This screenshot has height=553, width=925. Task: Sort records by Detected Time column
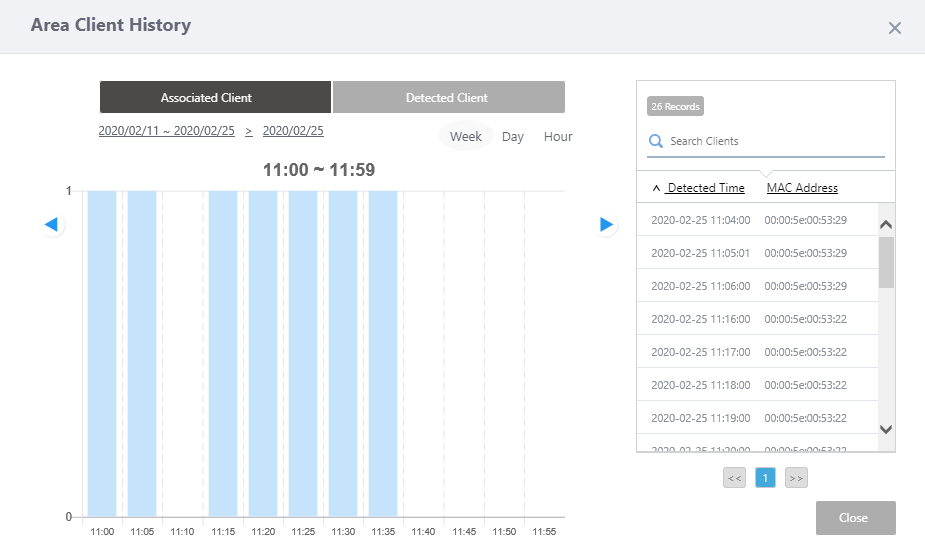[705, 188]
